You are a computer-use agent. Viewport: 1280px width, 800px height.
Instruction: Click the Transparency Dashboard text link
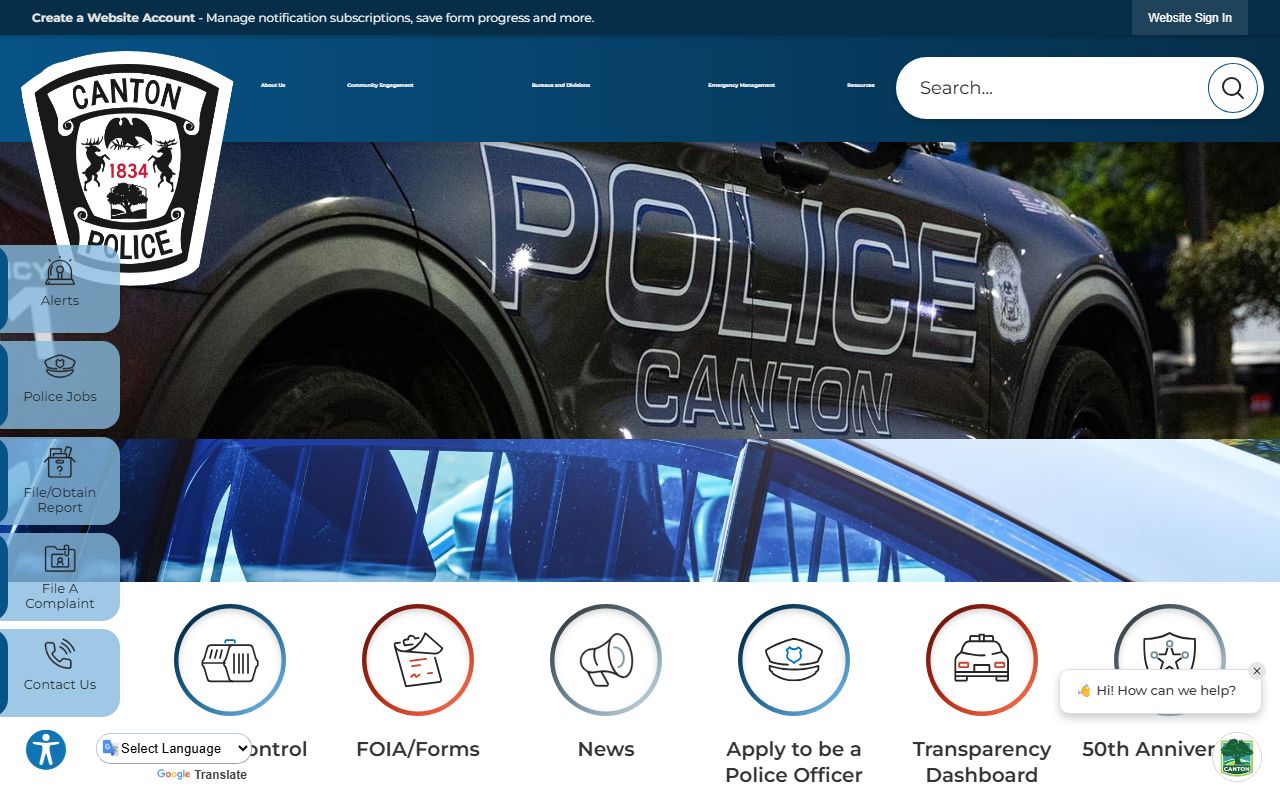pos(982,762)
